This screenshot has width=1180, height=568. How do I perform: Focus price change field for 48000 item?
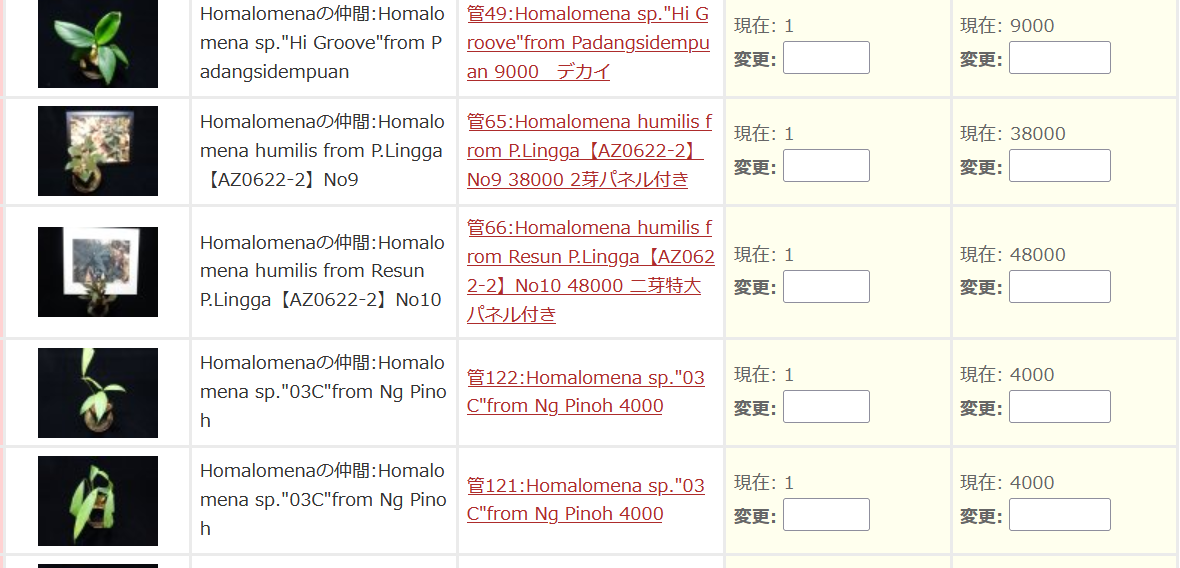point(1060,287)
